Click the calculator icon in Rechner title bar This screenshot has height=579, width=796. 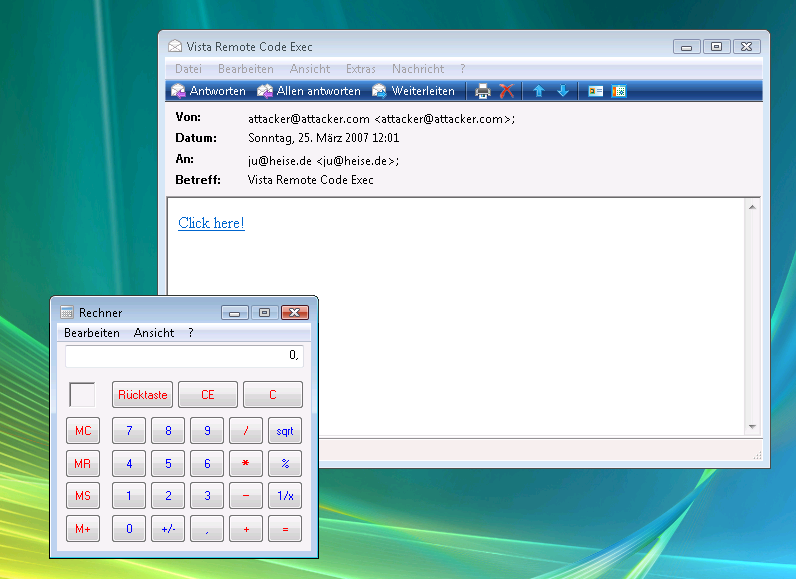click(x=67, y=312)
